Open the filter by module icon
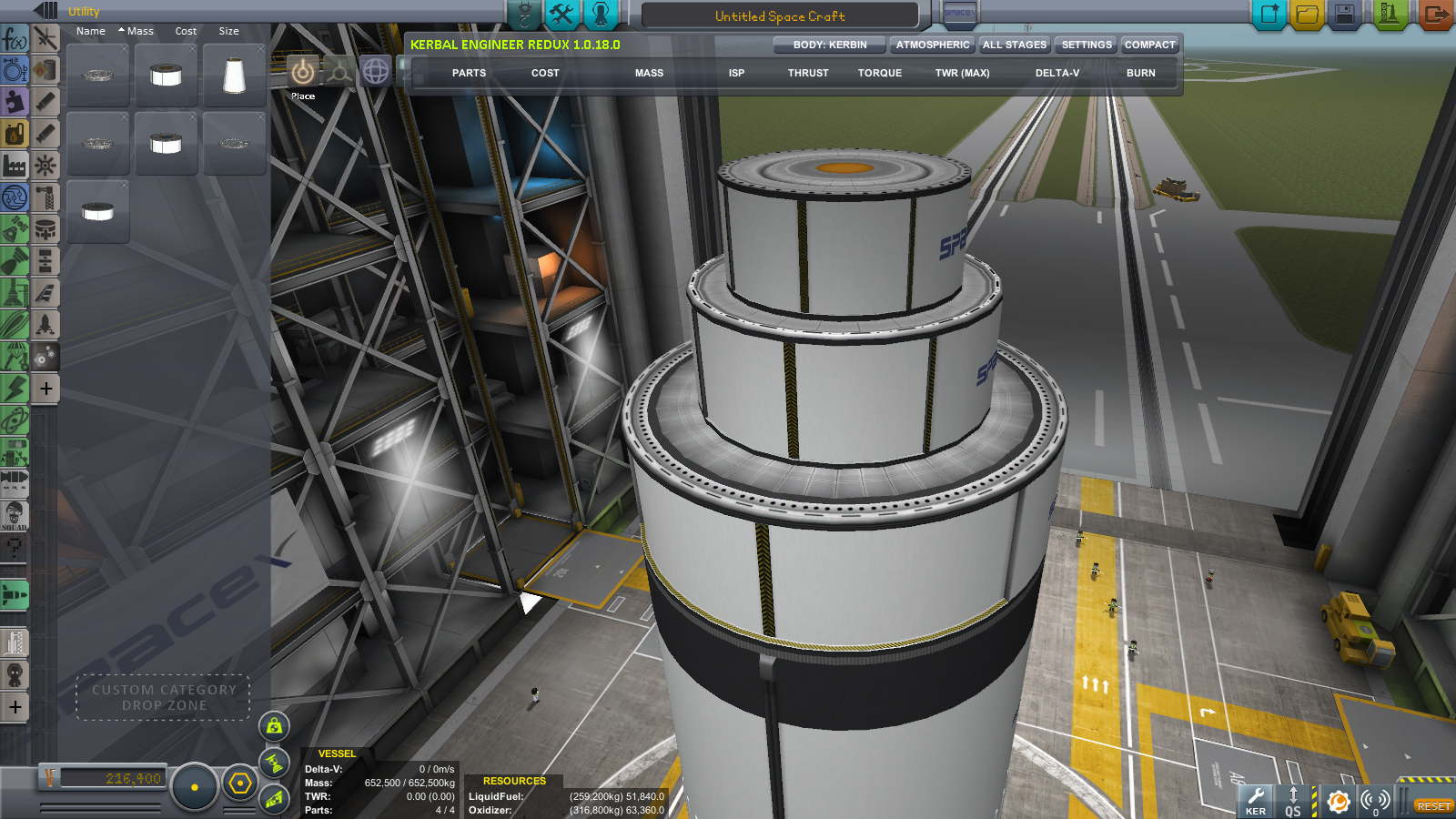The height and width of the screenshot is (819, 1456). click(x=15, y=70)
